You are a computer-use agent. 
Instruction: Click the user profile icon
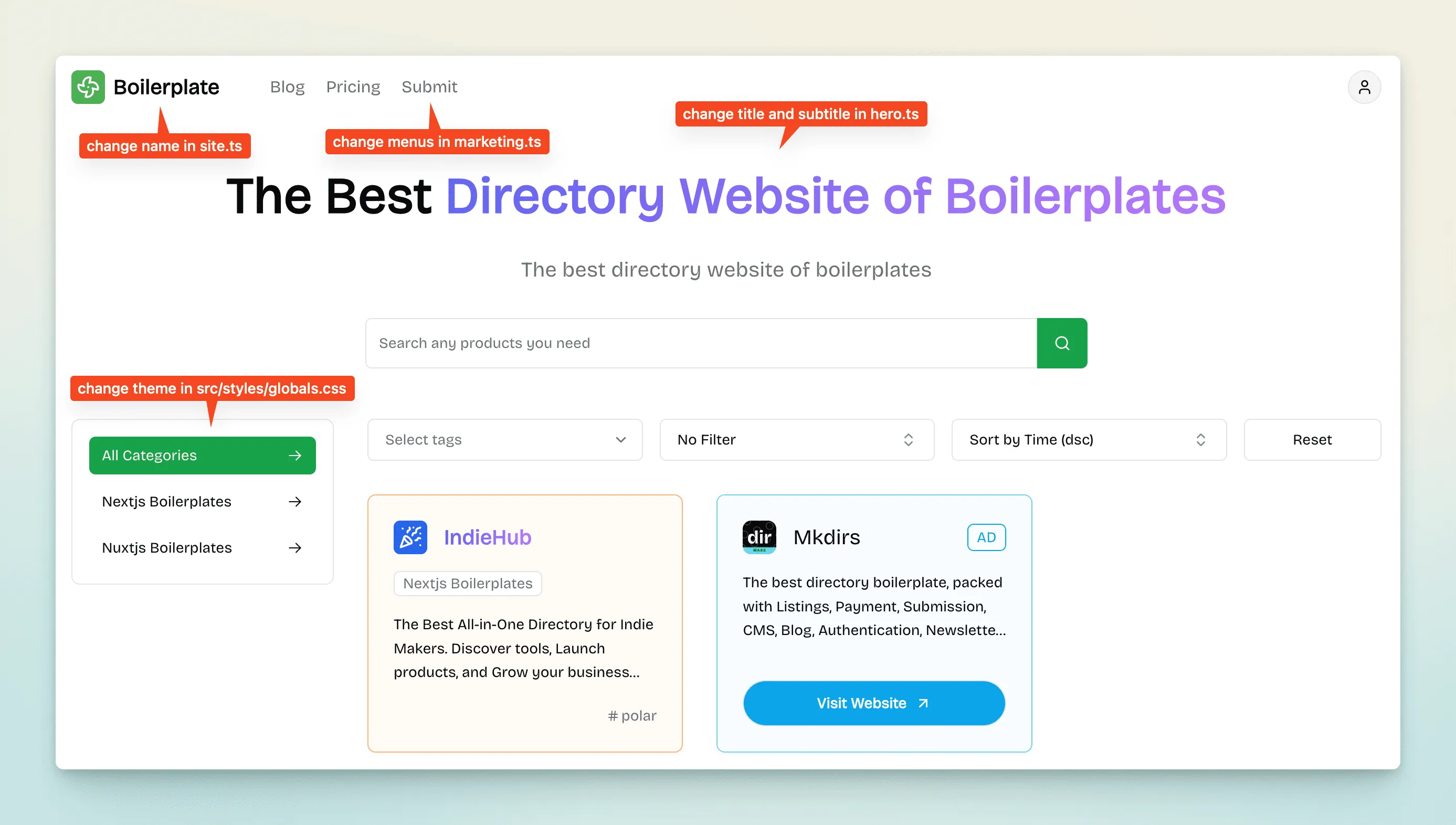(x=1363, y=87)
